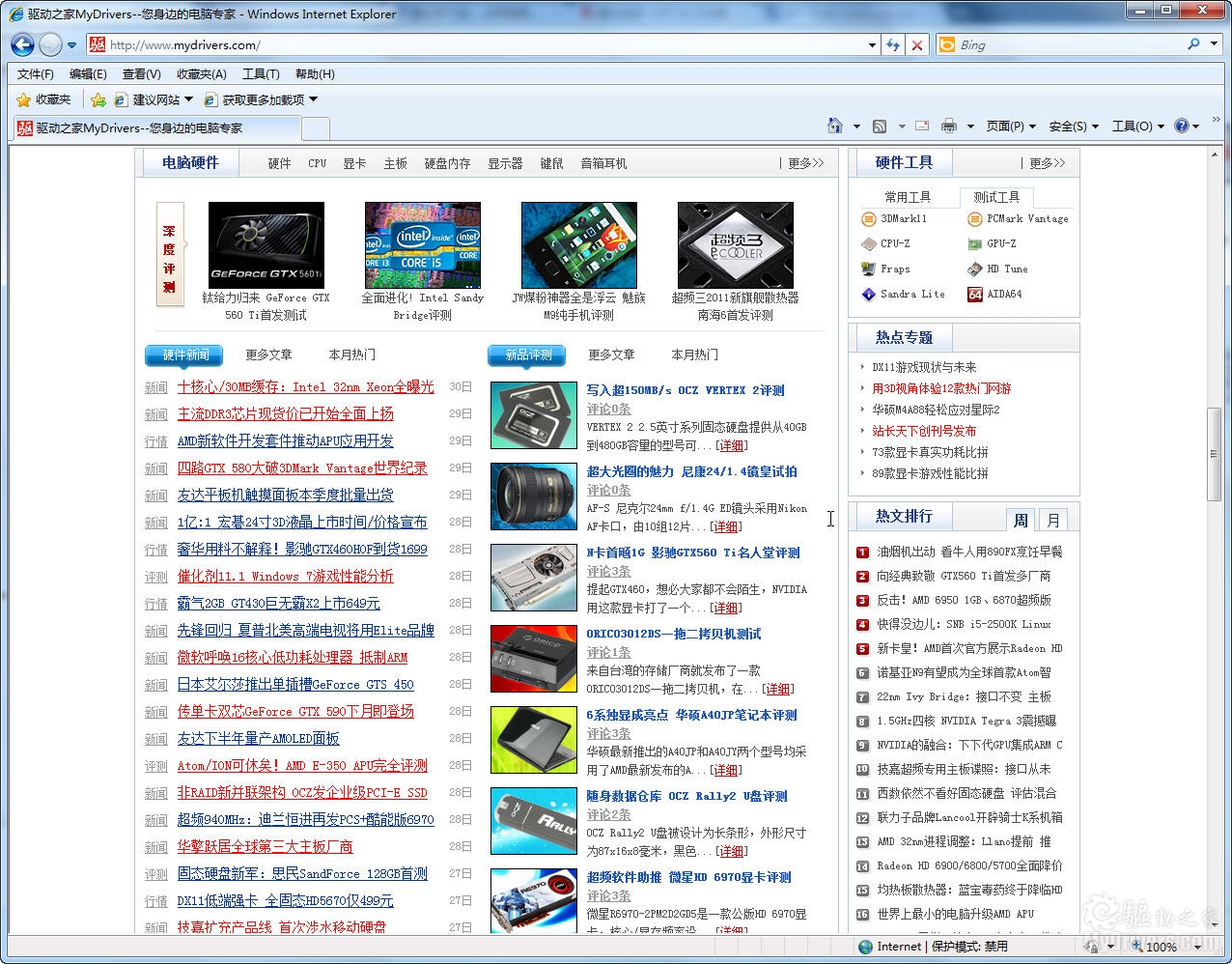This screenshot has width=1232, height=964.
Task: Click the Read Mail envelope icon
Action: click(x=922, y=127)
